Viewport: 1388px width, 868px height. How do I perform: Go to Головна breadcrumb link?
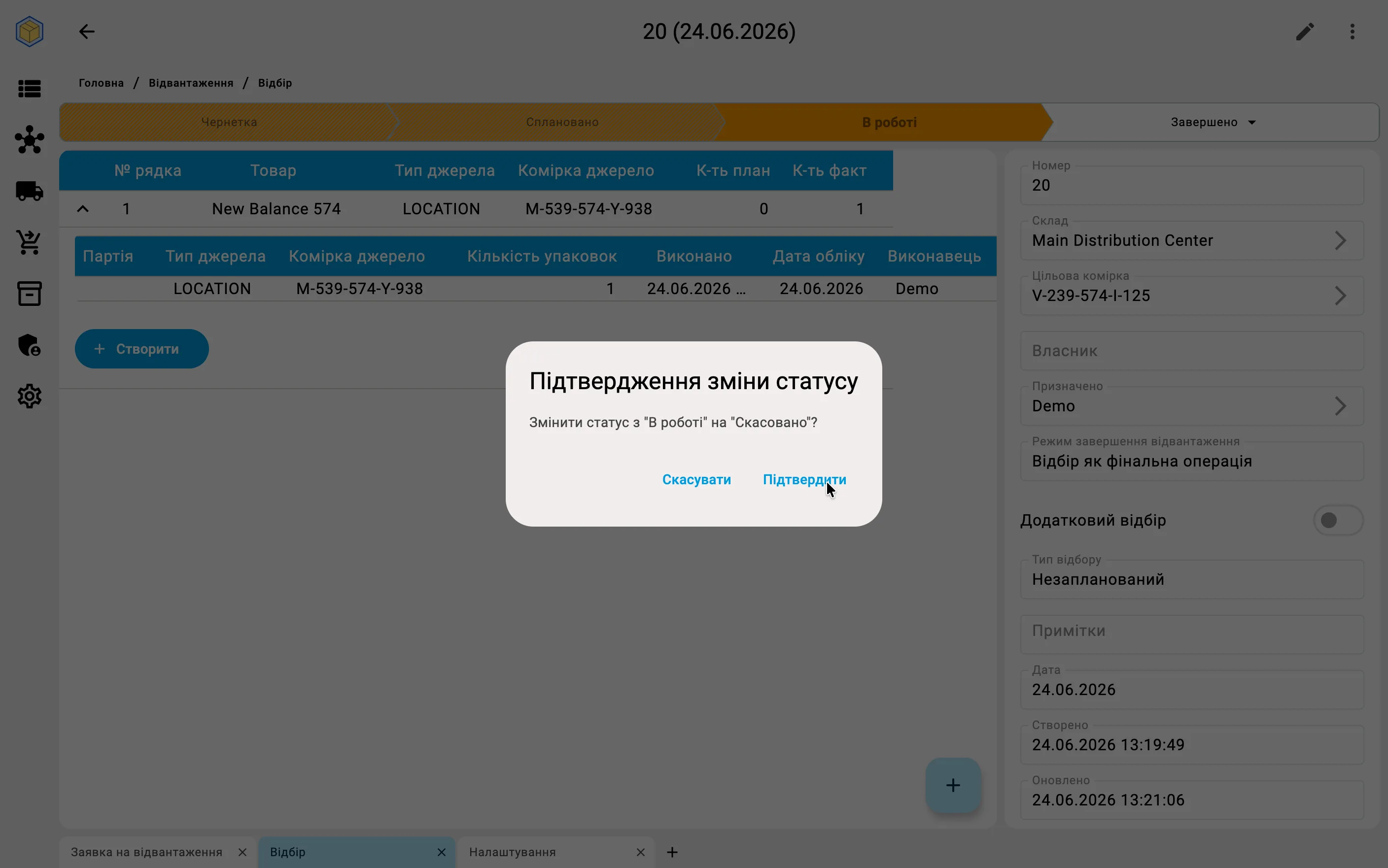[x=101, y=83]
